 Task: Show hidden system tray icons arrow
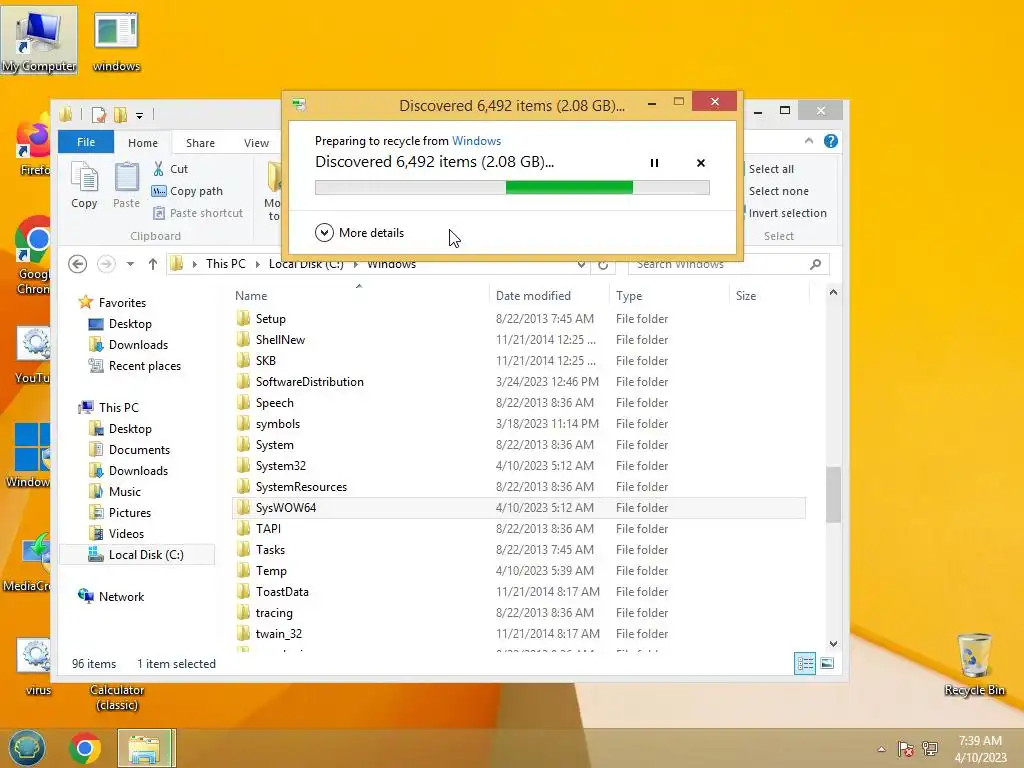pyautogui.click(x=882, y=748)
